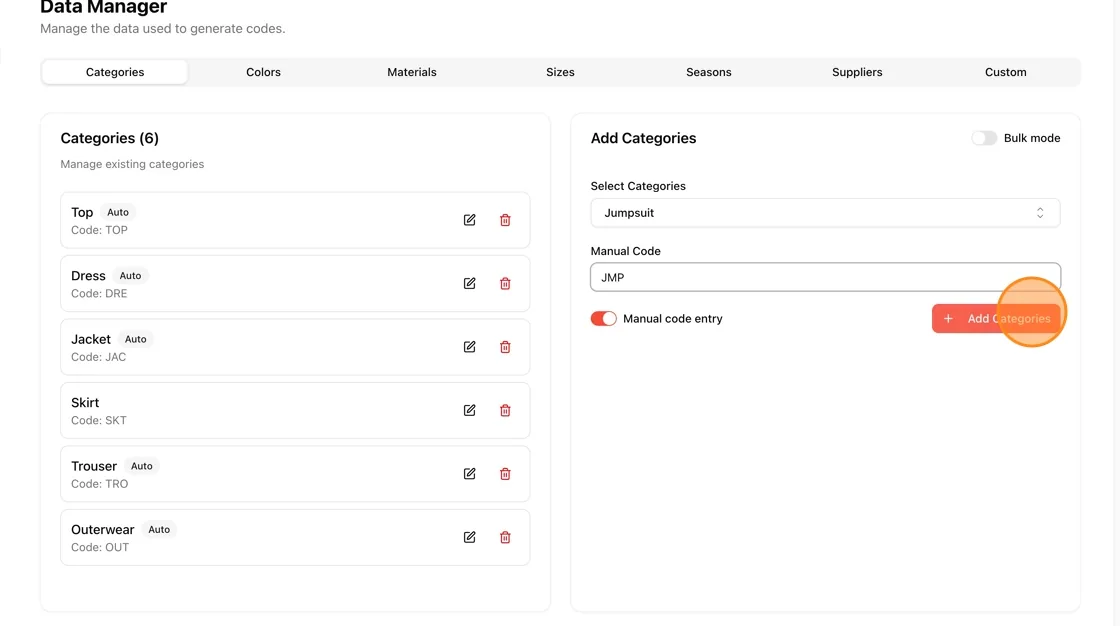
Task: Click the Auto badge next to Top
Action: tap(118, 212)
